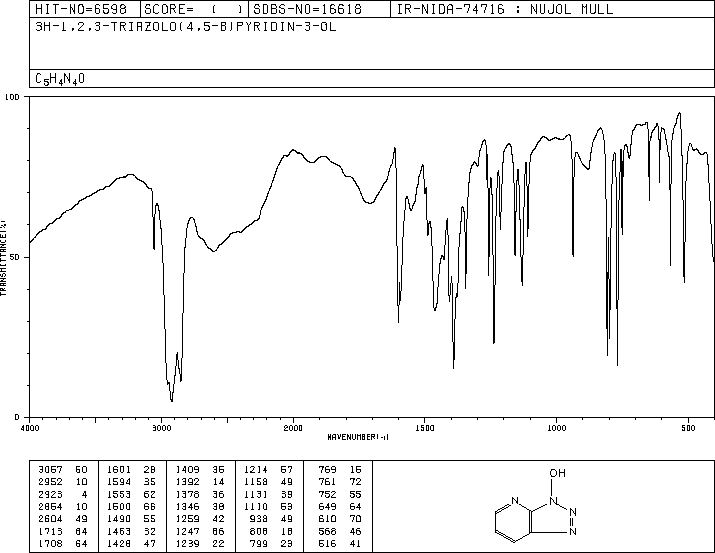This screenshot has height=553, width=715.
Task: Select the 1131 peak entry in the table
Action: 269,494
